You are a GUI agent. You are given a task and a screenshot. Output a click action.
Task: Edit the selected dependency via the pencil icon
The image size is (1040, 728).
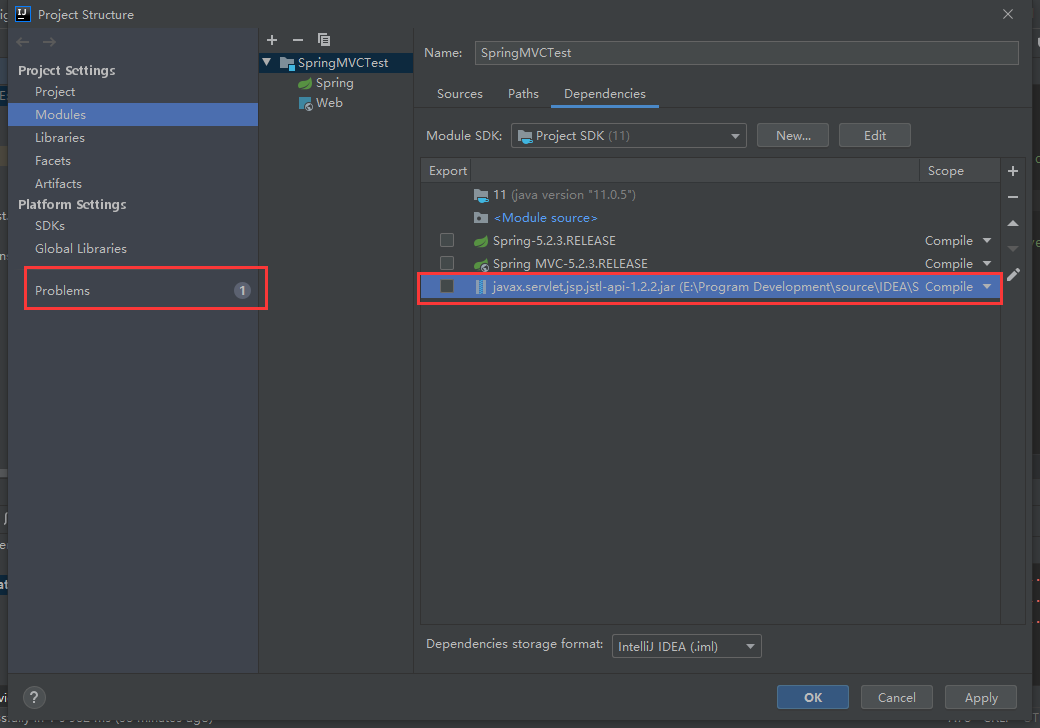(1012, 273)
